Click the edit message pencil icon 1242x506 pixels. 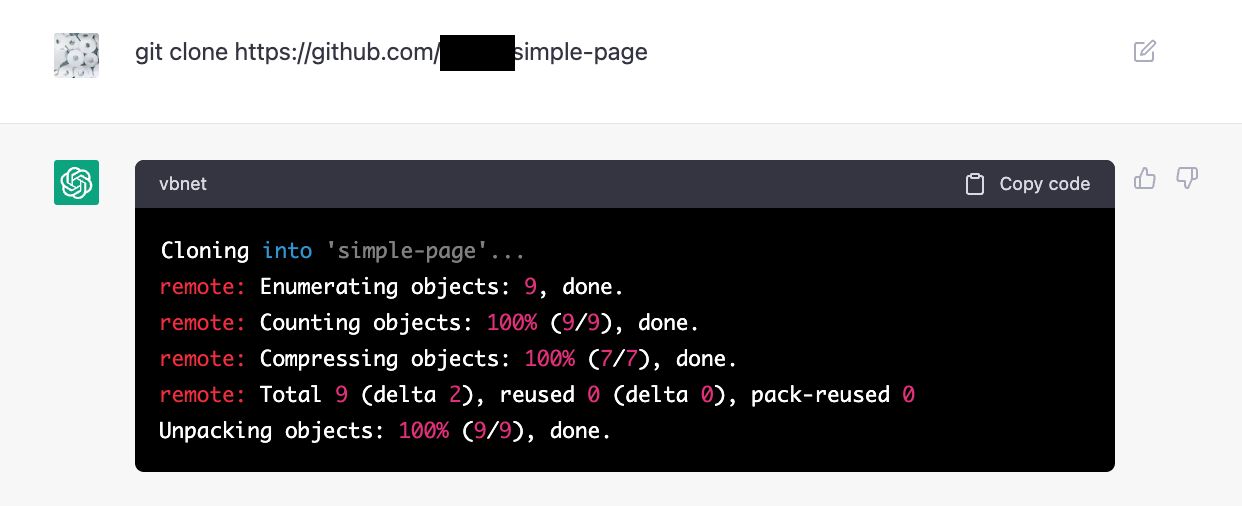point(1145,51)
